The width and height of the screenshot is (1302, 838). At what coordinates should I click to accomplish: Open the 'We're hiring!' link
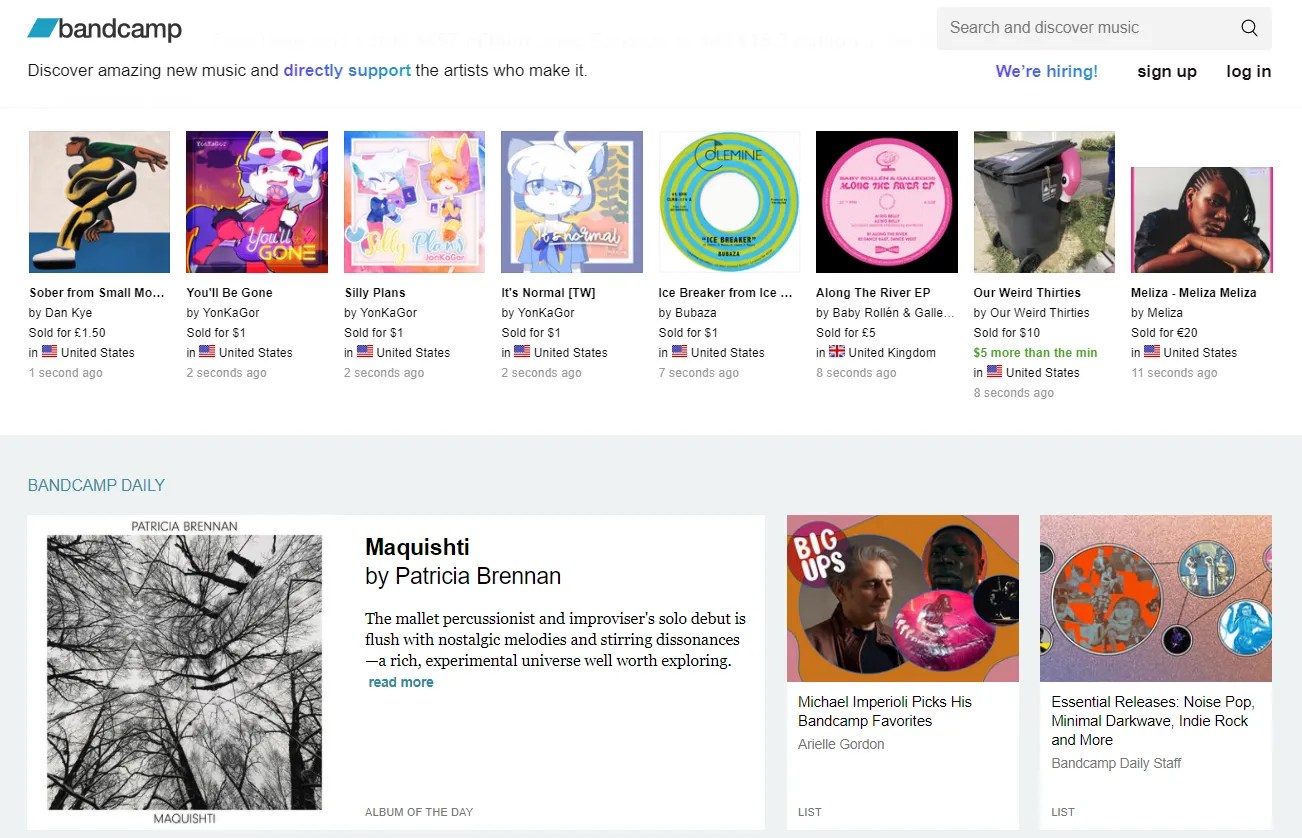coord(1046,71)
